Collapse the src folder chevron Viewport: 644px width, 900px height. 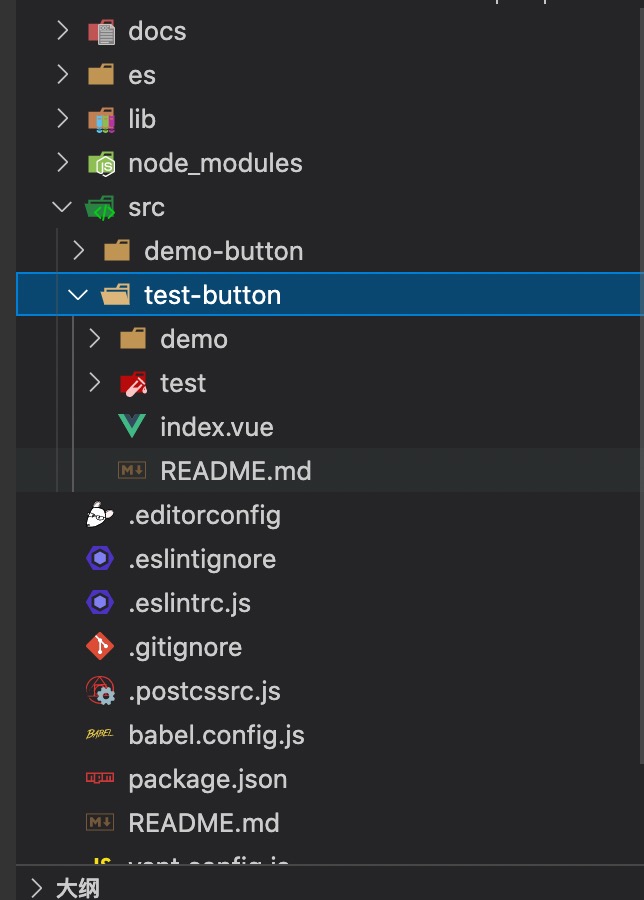[63, 207]
